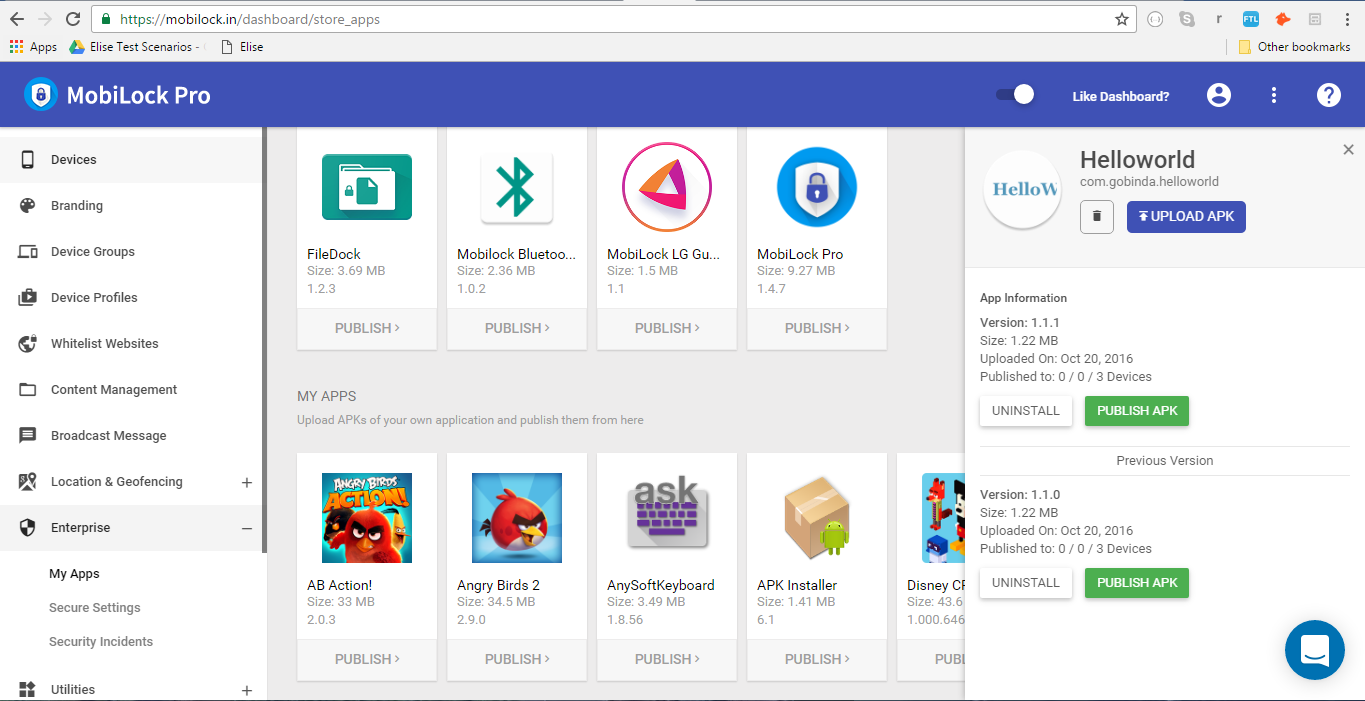Screen dimensions: 1365x701
Task: Click the Location & Geofencing map icon
Action: click(28, 482)
